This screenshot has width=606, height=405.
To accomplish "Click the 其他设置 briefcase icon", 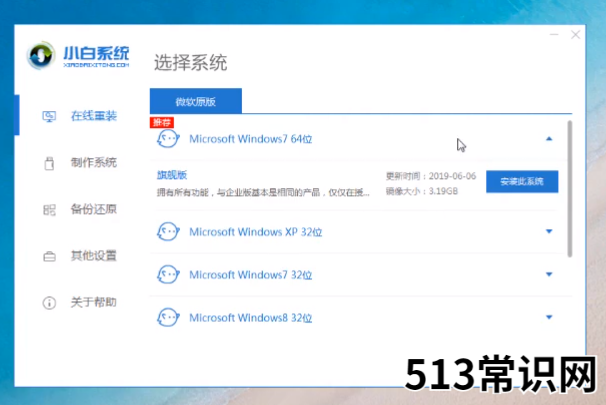I will (49, 256).
